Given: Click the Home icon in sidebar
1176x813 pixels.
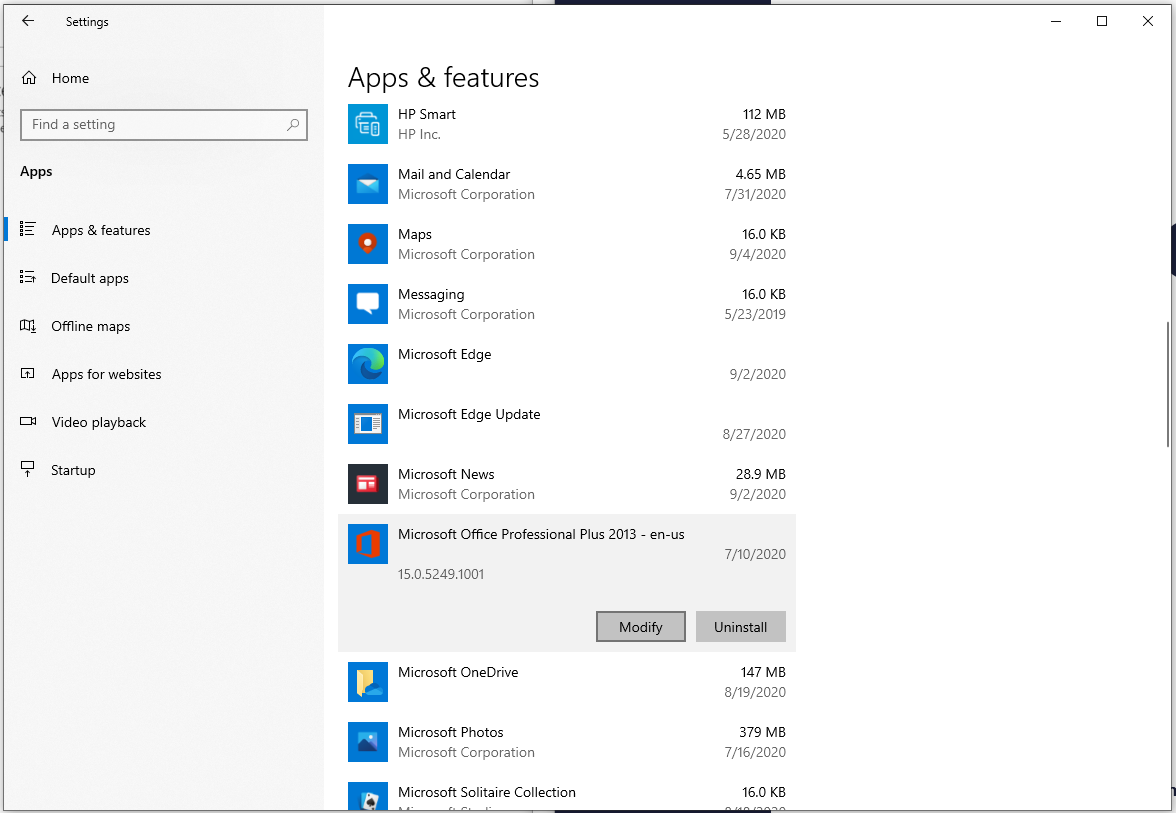Looking at the screenshot, I should tap(29, 78).
